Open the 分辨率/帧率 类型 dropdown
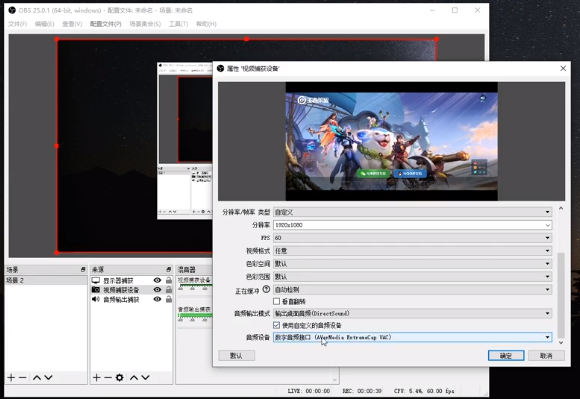580x399 pixels. coord(412,212)
